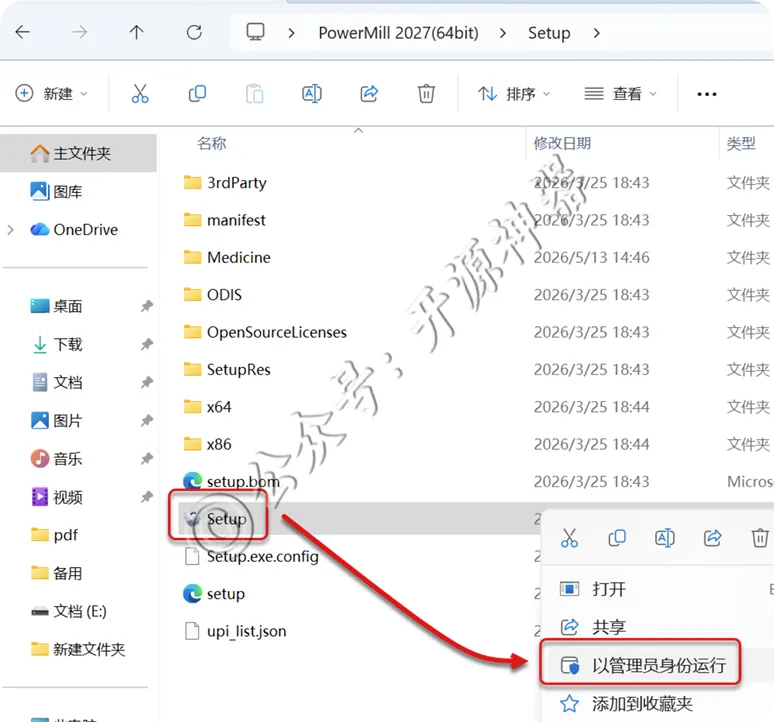This screenshot has width=774, height=722.
Task: Open PowerMill 2027(64bit) breadcrumb
Action: pos(398,33)
